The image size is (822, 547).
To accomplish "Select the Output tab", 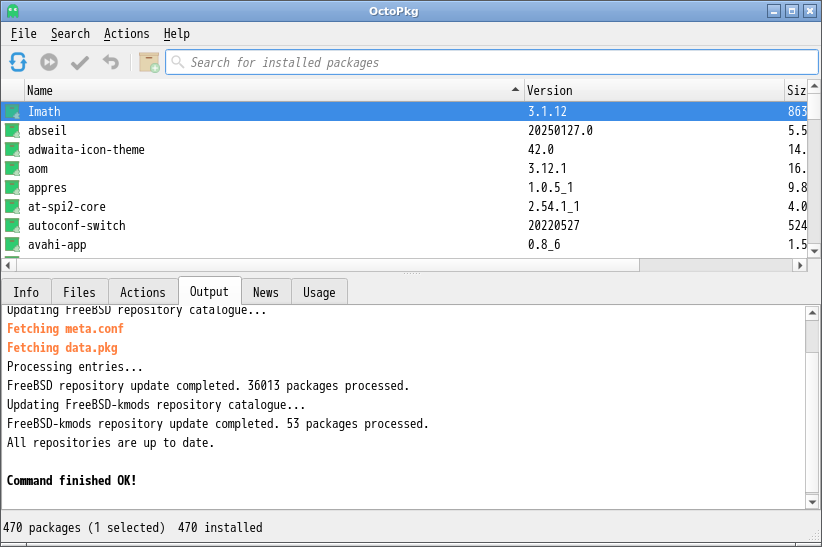I will (209, 291).
